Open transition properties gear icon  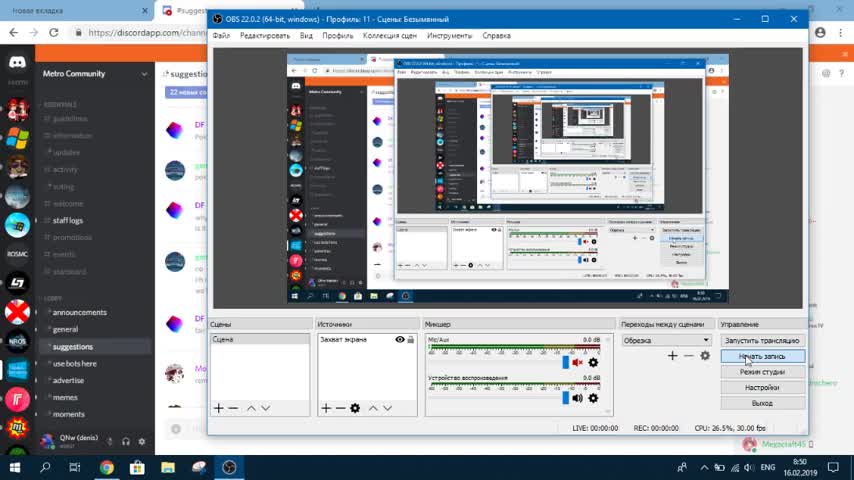pos(705,356)
